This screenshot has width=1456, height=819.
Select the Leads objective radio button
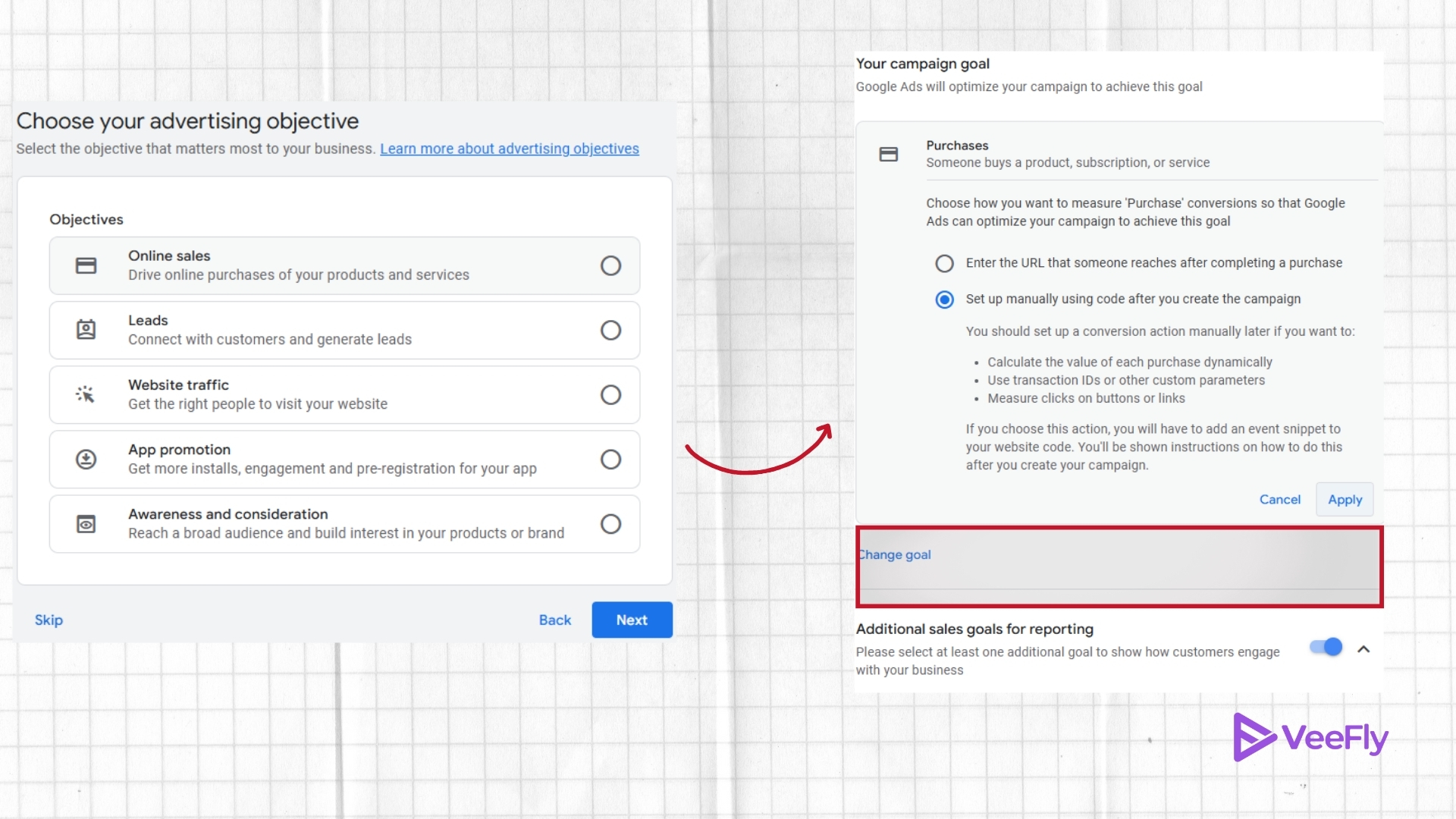(610, 330)
